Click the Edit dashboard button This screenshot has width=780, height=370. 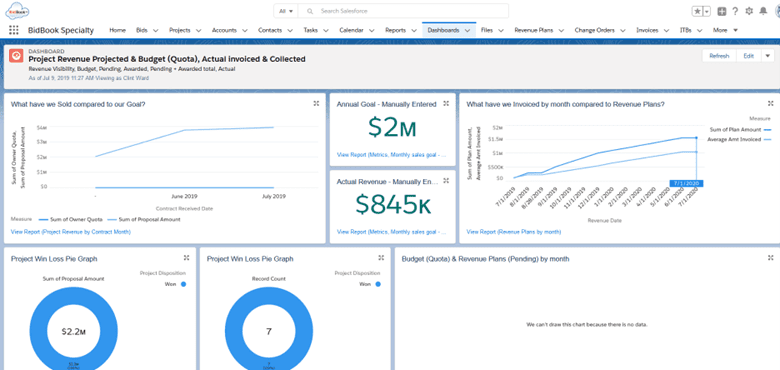[x=749, y=56]
